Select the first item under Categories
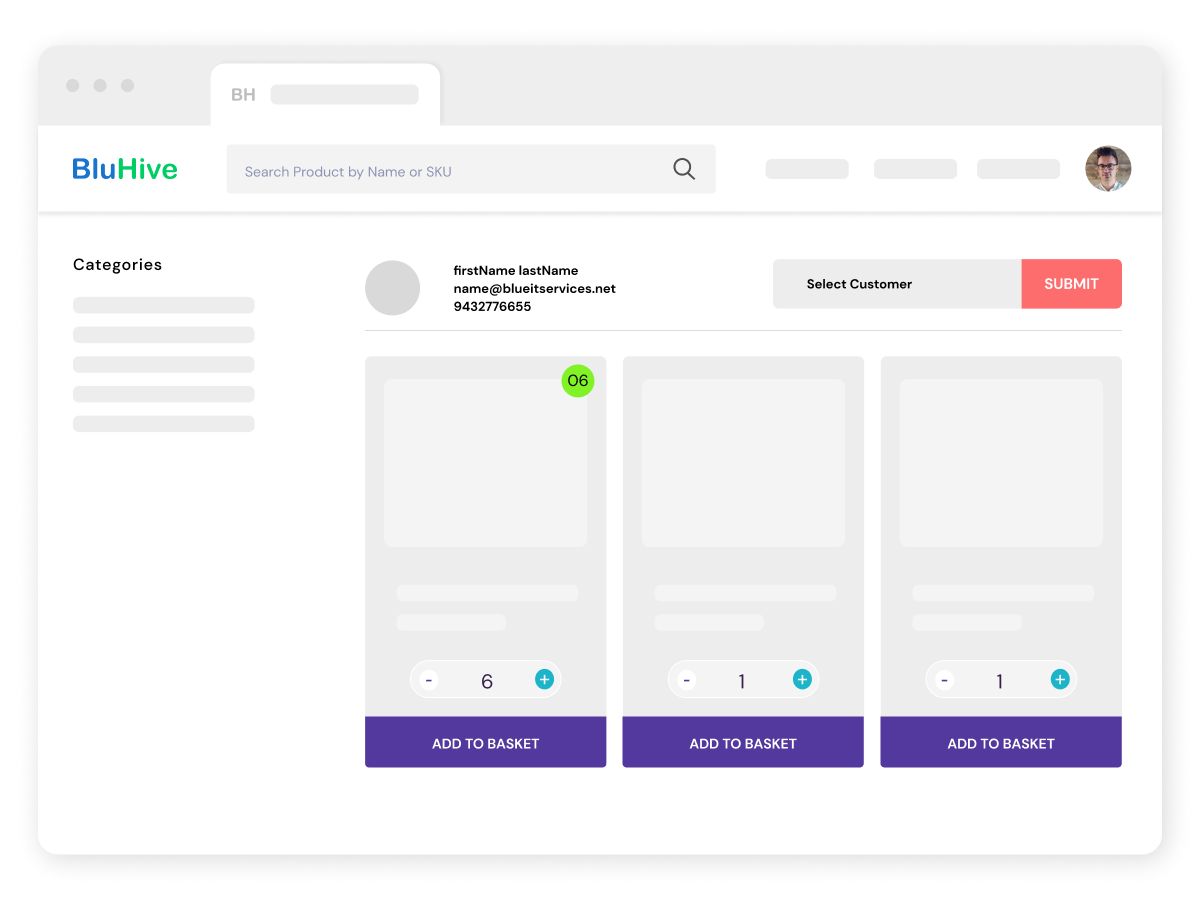 [163, 305]
